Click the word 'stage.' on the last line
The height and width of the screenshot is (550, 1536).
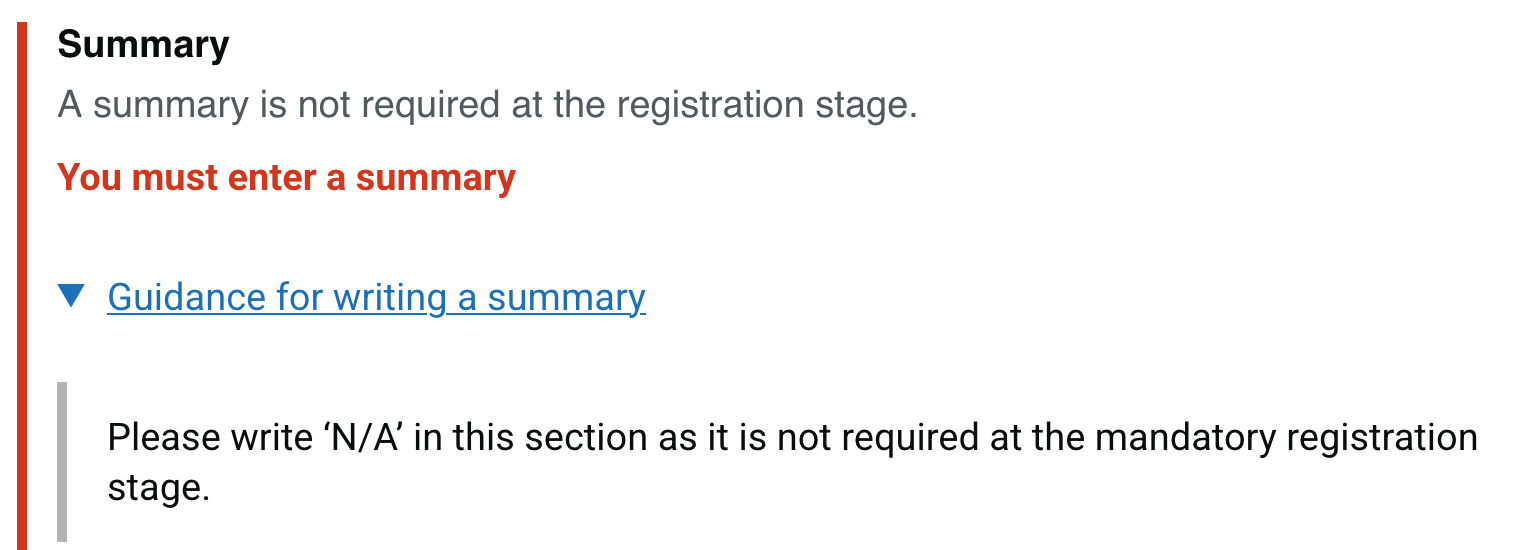158,489
